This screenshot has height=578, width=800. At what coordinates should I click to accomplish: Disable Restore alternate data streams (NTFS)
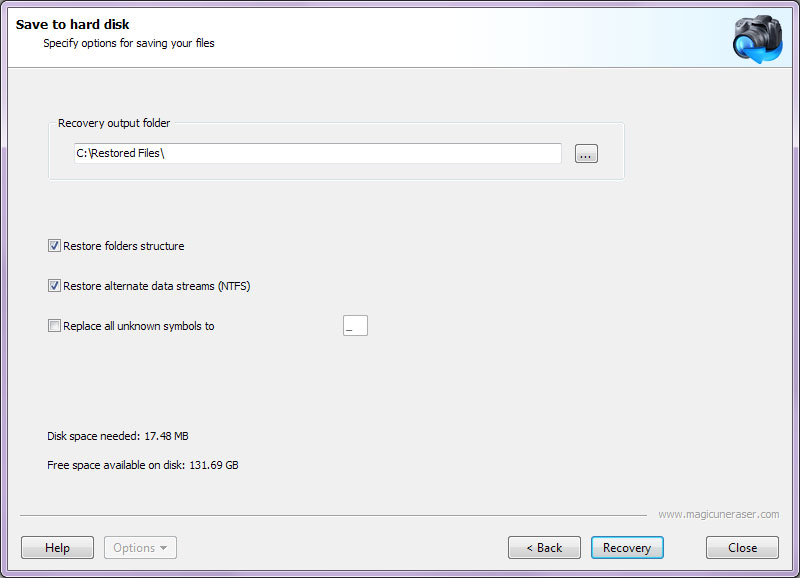point(55,285)
